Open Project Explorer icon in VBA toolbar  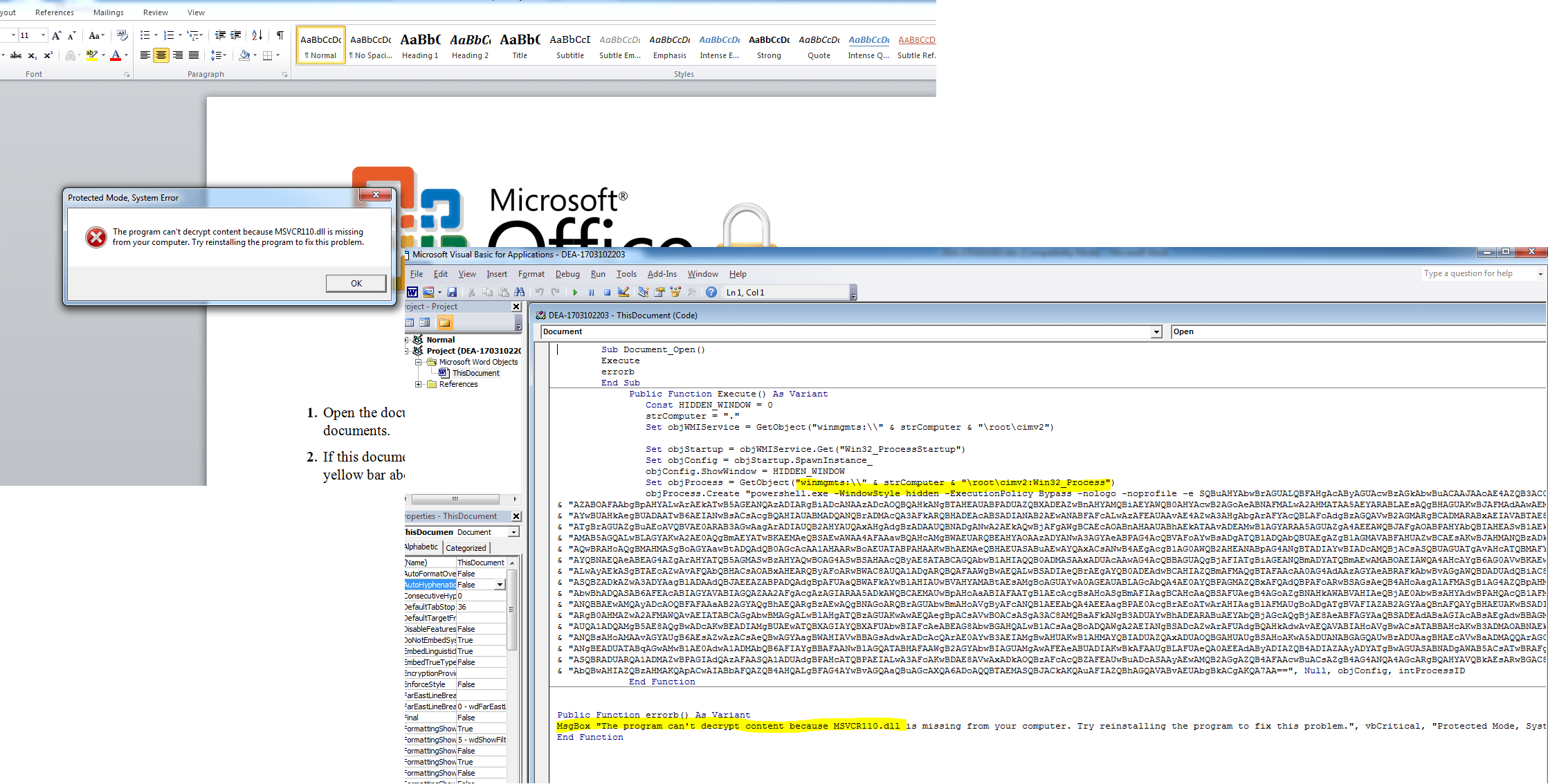[644, 292]
